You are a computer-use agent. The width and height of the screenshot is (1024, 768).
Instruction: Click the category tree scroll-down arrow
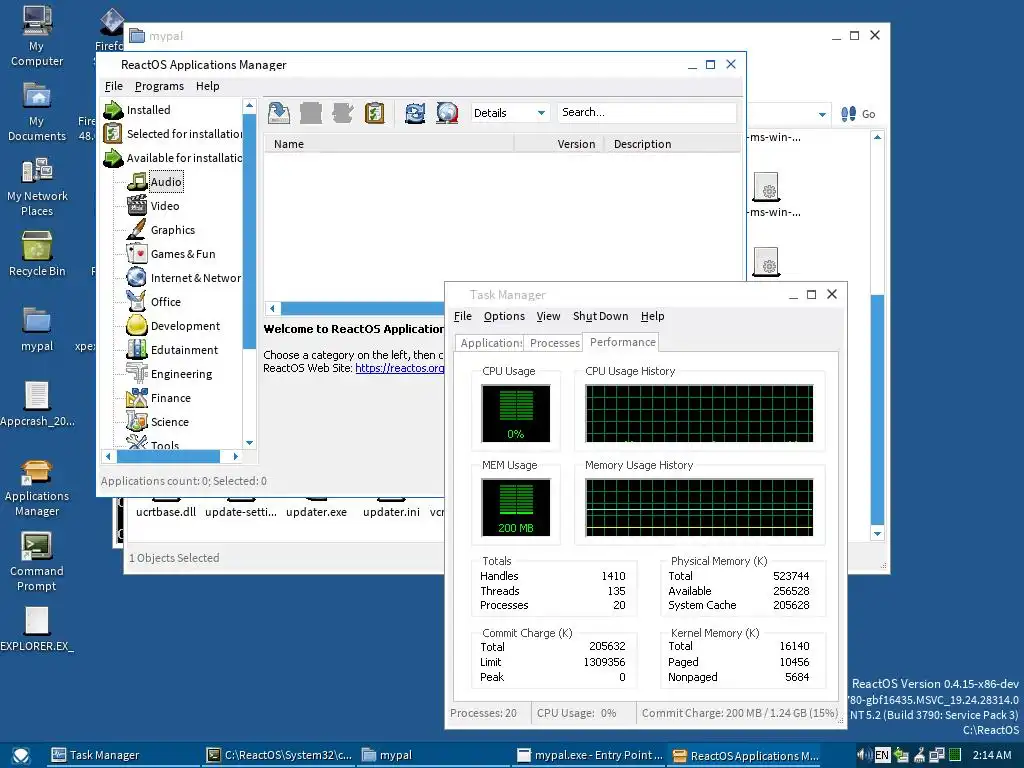[249, 443]
